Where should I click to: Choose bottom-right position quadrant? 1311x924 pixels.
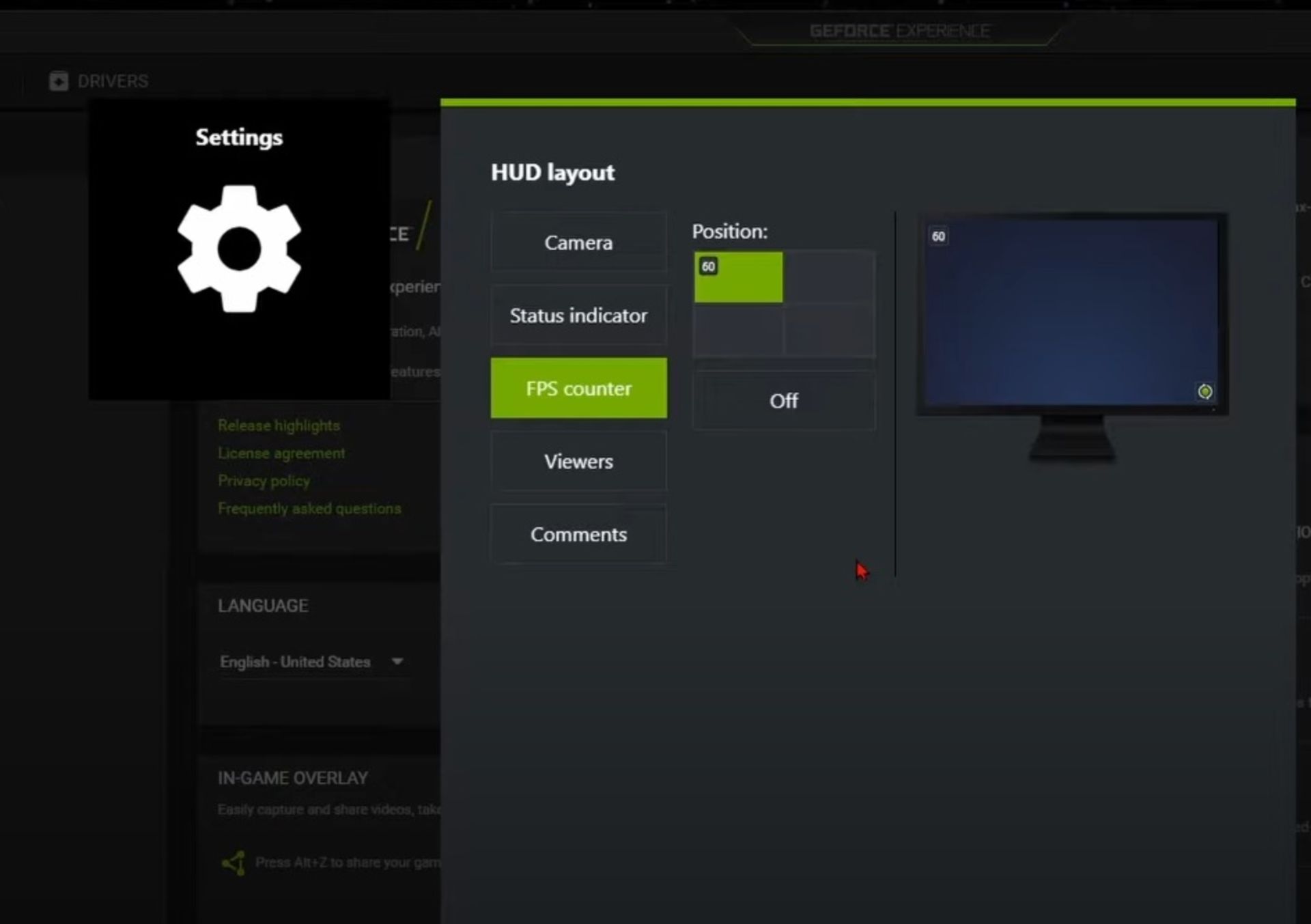click(x=830, y=331)
